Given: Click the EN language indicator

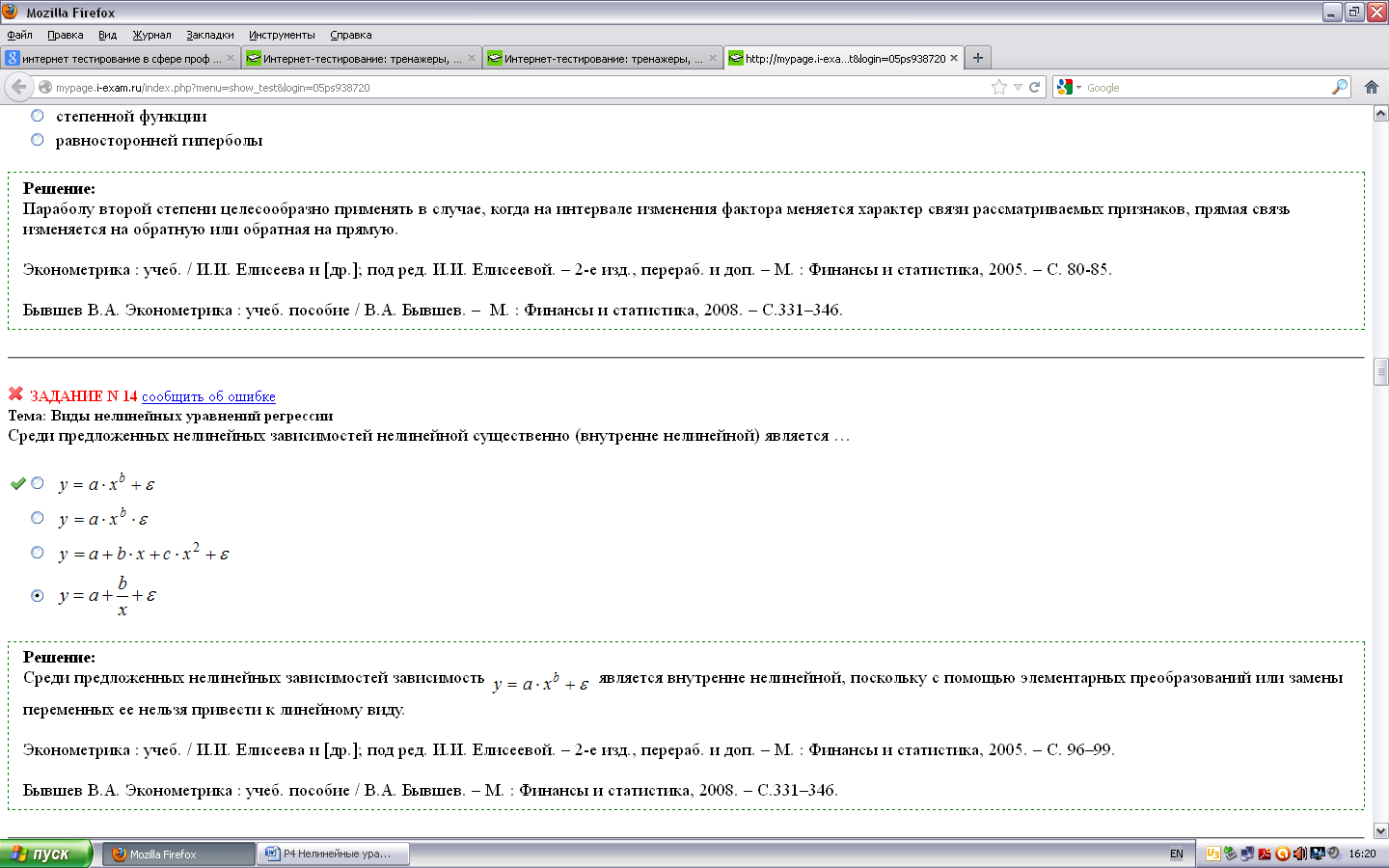Looking at the screenshot, I should (1176, 854).
